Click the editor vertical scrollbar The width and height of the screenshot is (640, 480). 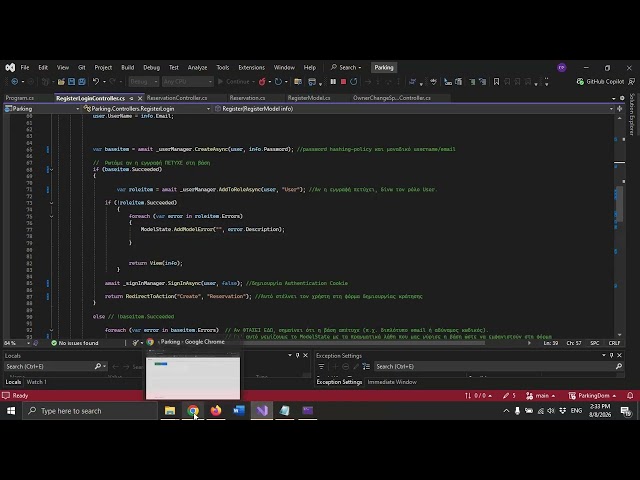pyautogui.click(x=620, y=204)
